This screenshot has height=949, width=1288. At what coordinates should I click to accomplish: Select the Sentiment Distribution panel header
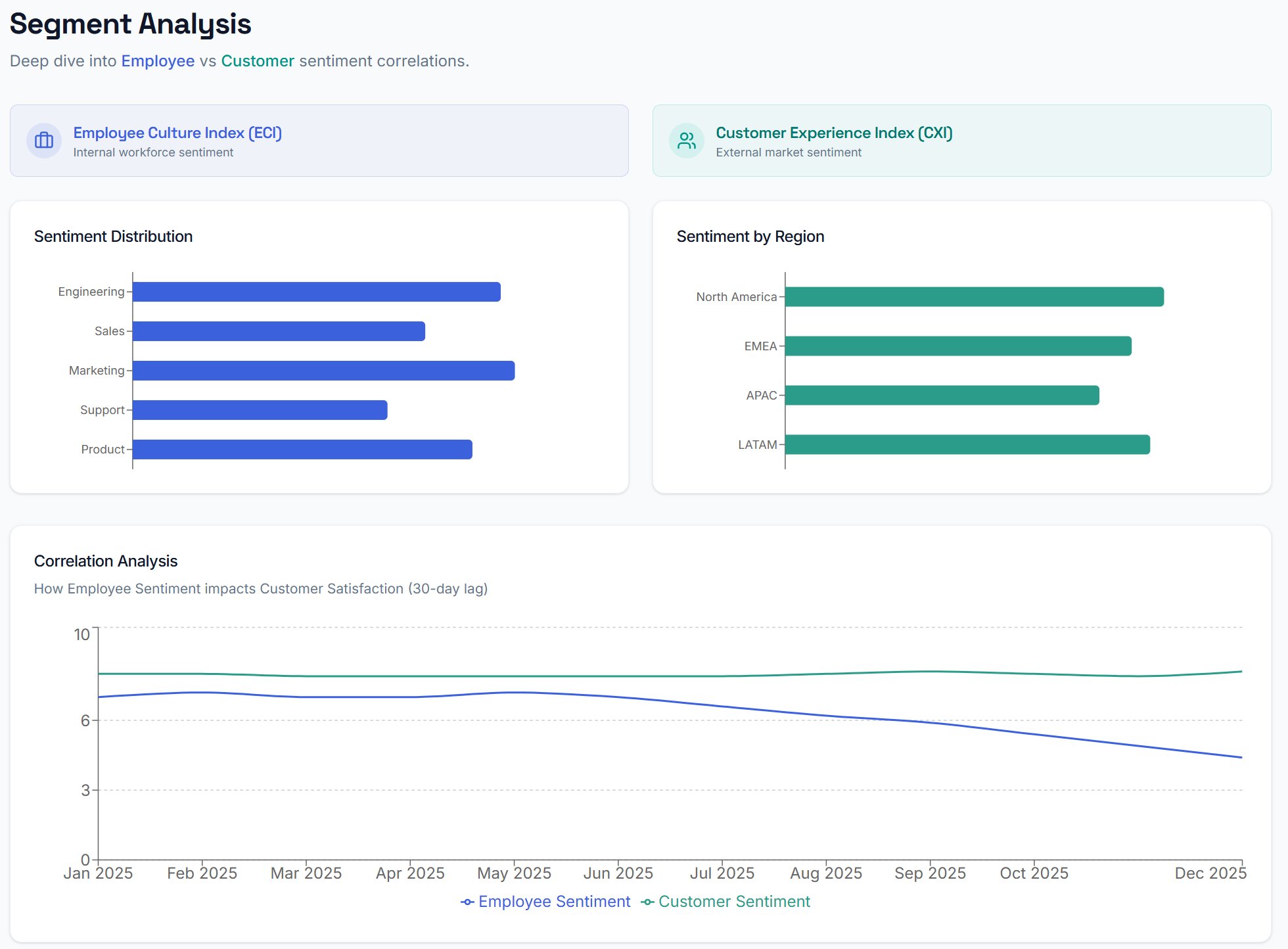click(114, 236)
